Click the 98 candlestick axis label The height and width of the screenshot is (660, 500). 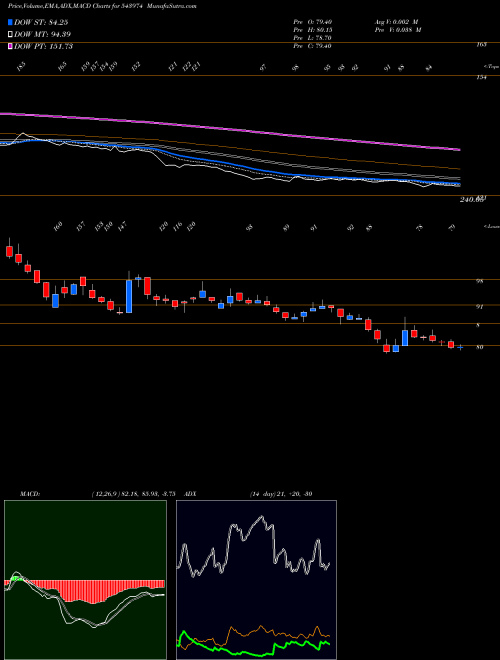point(479,281)
